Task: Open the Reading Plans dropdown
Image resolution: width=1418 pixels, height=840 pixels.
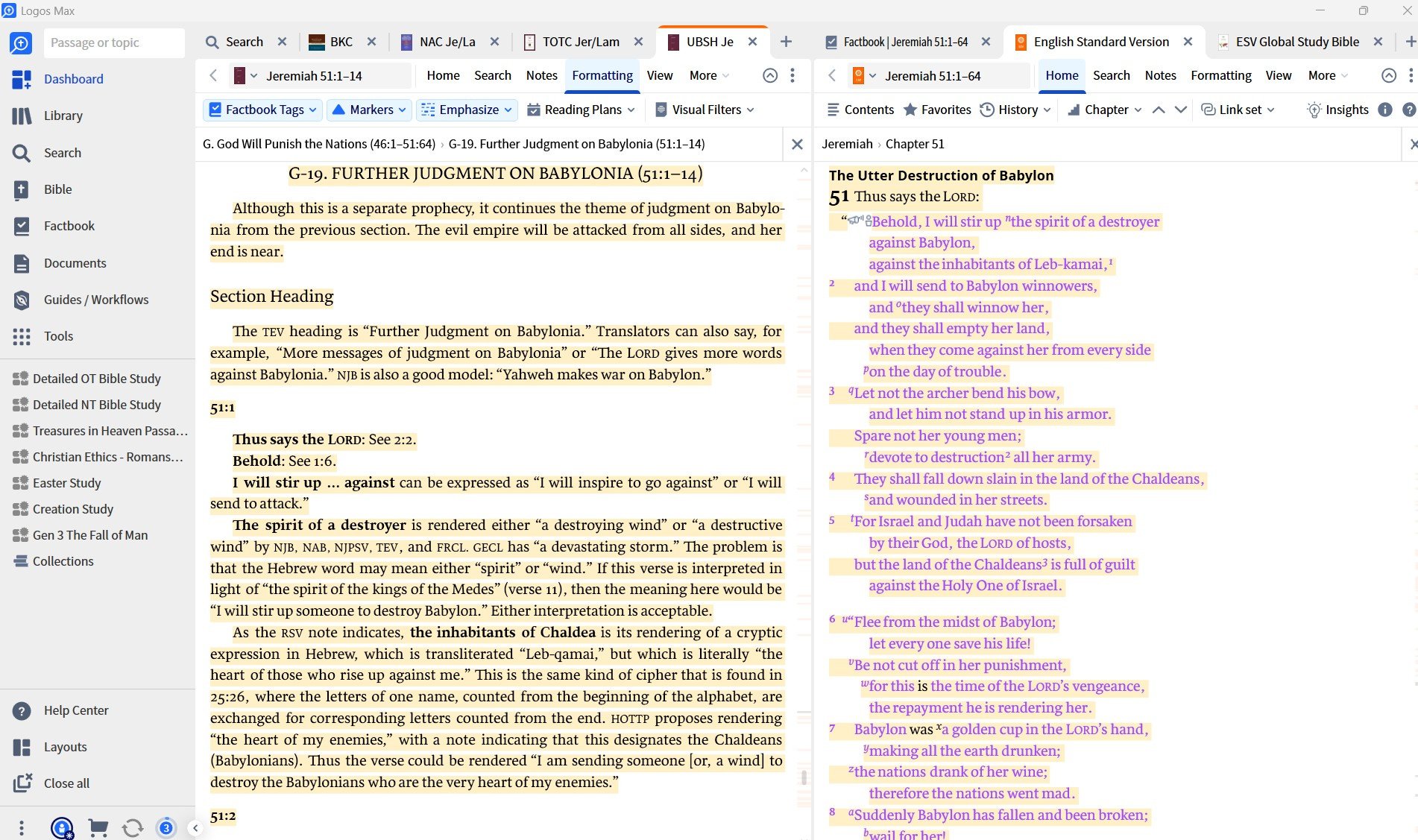Action: (581, 110)
